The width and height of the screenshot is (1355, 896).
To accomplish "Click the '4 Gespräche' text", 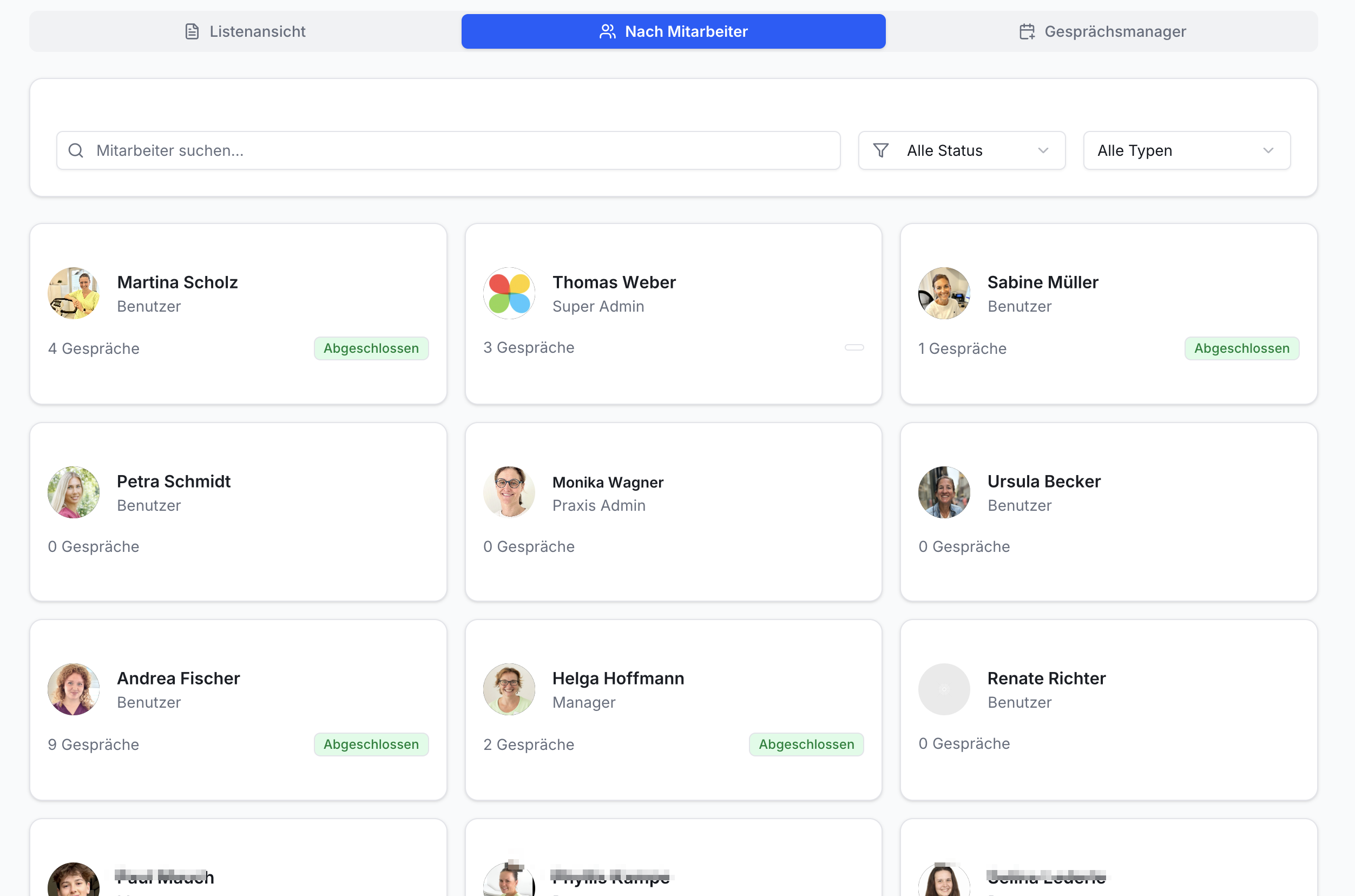I will [94, 348].
